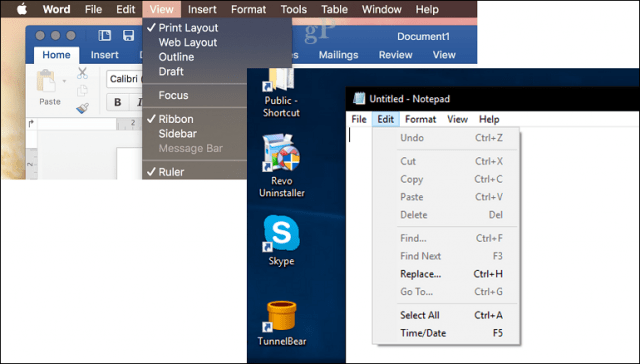Open the File menu in Notepad

(x=359, y=119)
